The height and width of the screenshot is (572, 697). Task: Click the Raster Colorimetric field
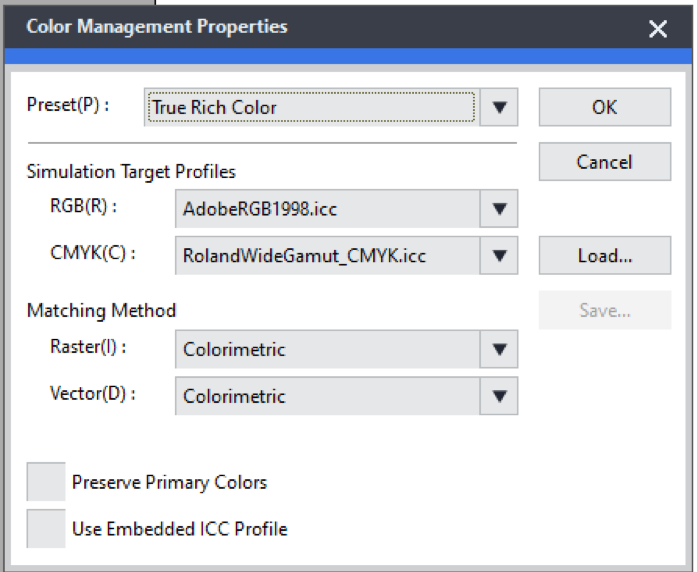[x=326, y=349]
